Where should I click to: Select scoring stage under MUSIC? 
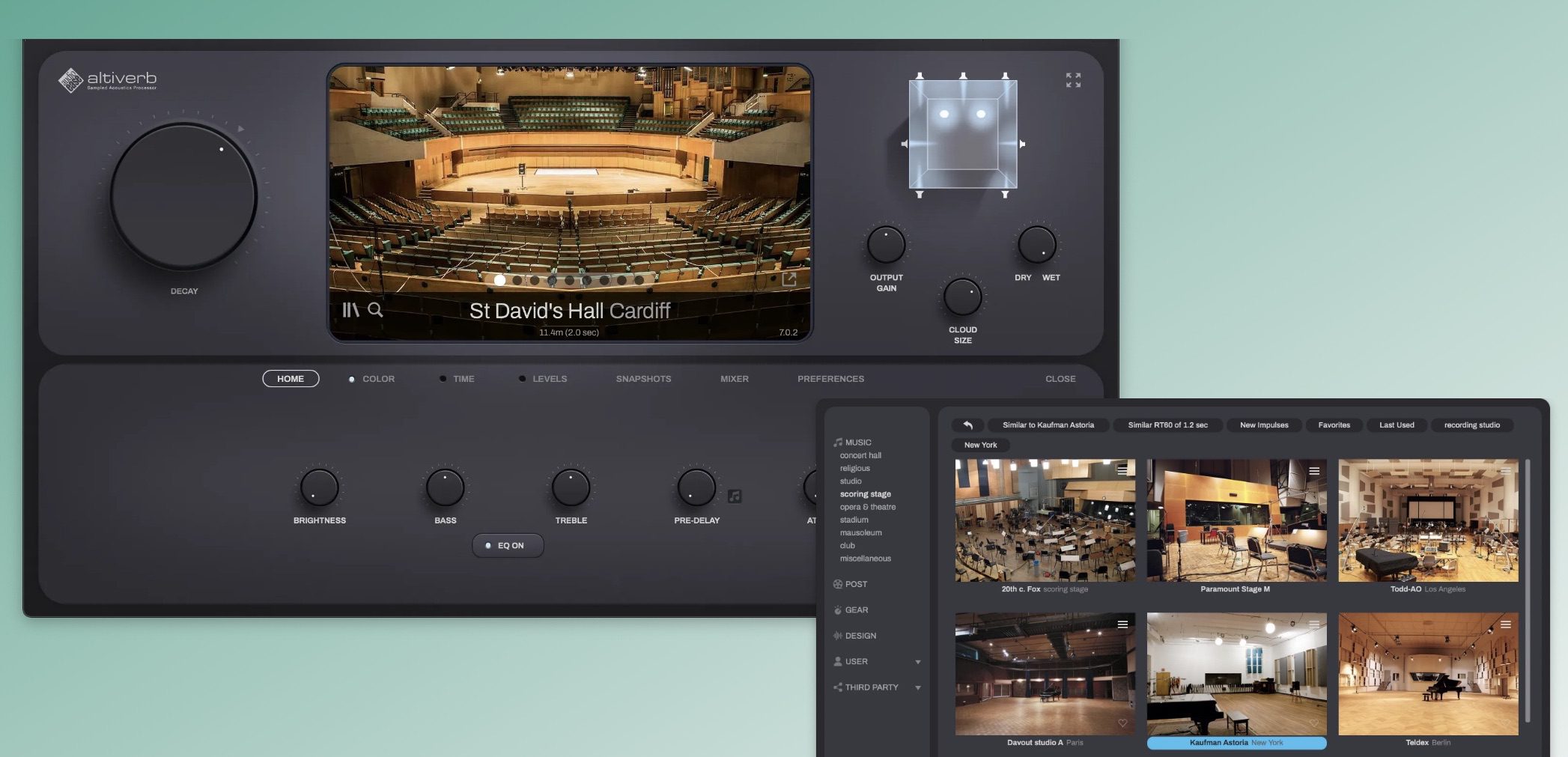coord(866,494)
